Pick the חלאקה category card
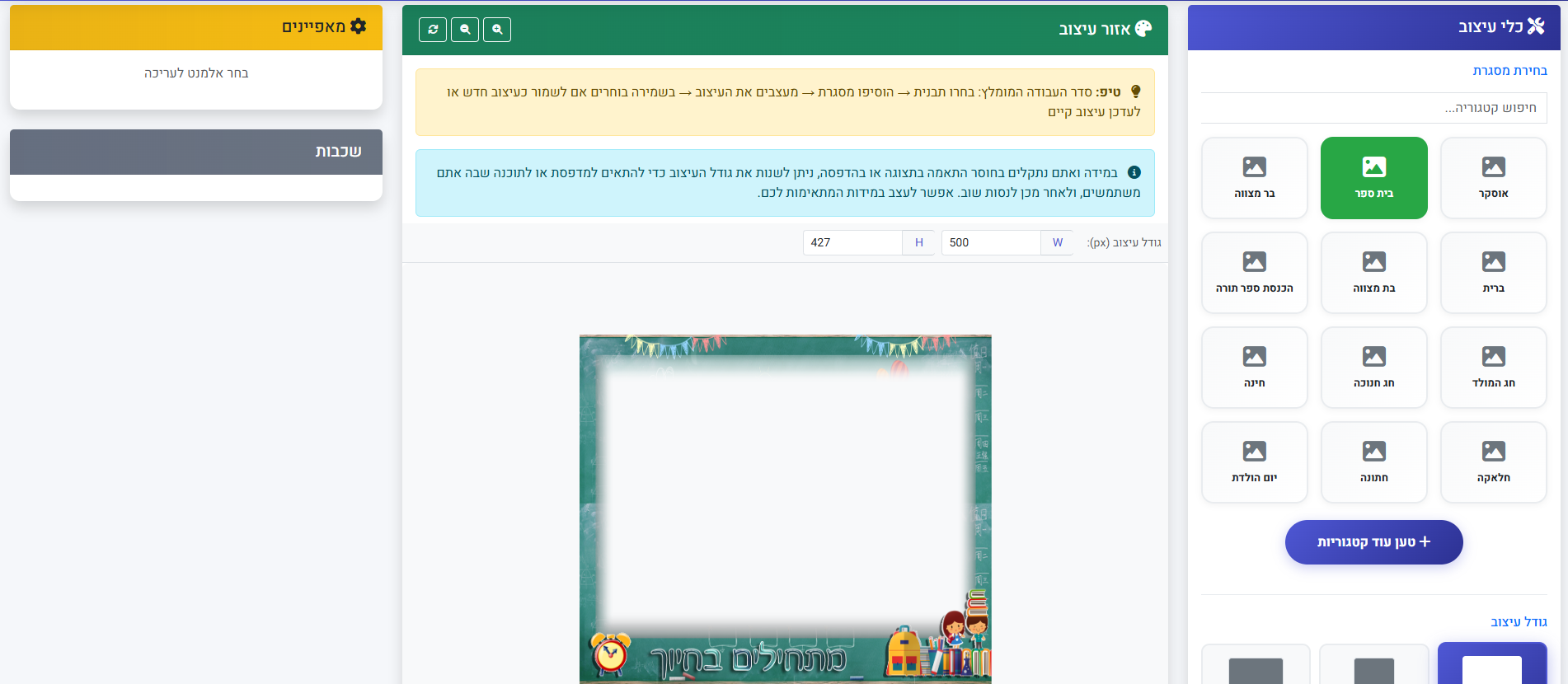This screenshot has height=684, width=1568. pos(1493,462)
